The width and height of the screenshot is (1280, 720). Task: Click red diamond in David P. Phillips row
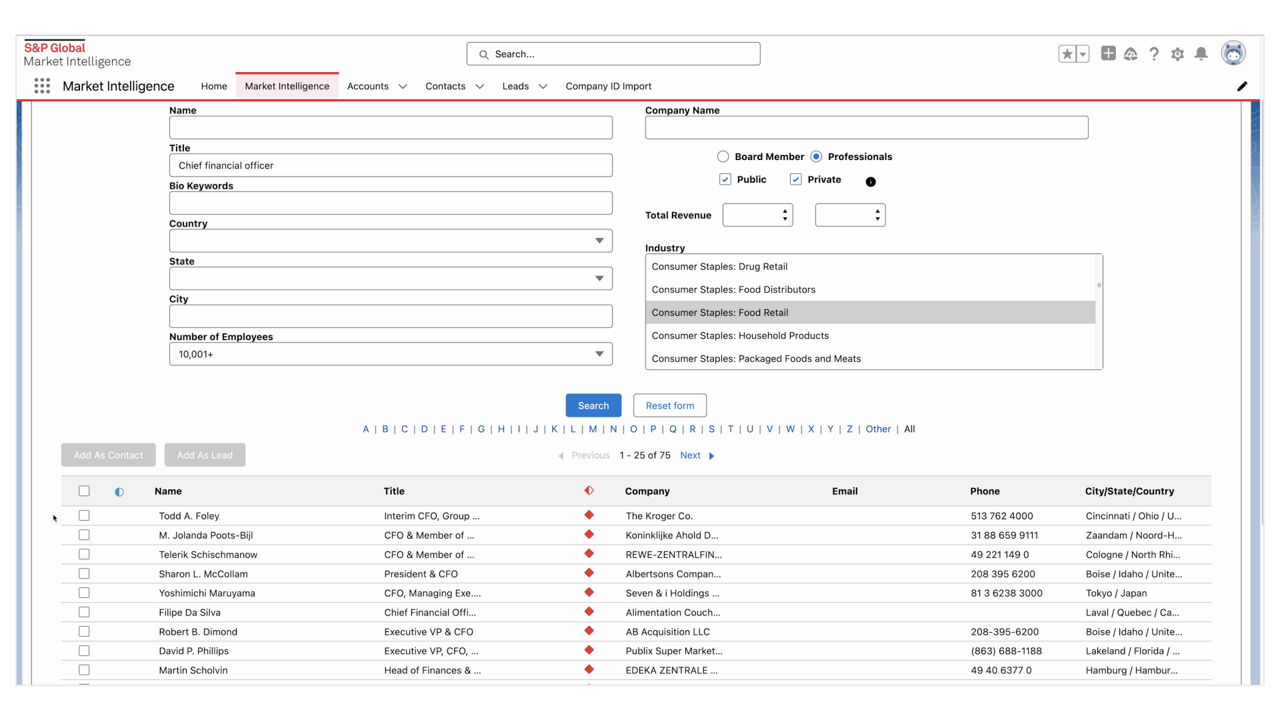coord(589,650)
